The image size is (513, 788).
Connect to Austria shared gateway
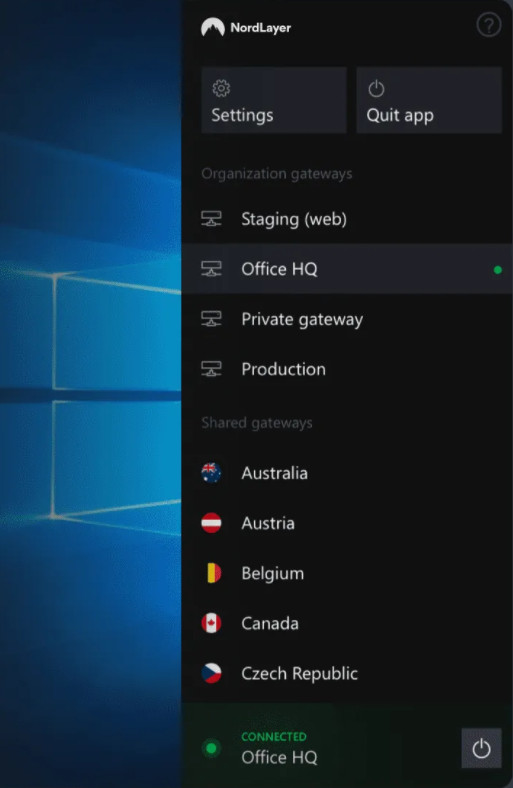click(347, 523)
